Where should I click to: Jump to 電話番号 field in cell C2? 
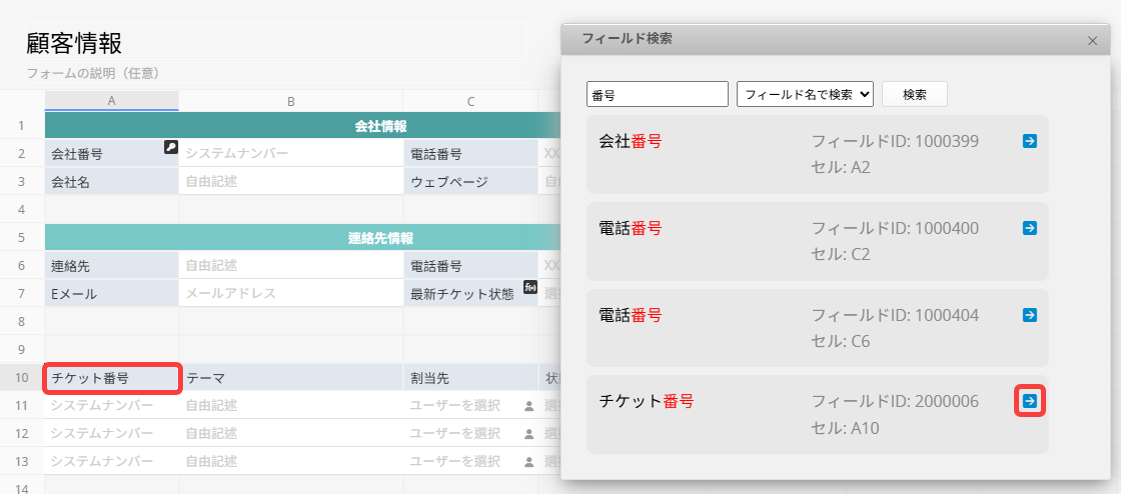point(1030,228)
